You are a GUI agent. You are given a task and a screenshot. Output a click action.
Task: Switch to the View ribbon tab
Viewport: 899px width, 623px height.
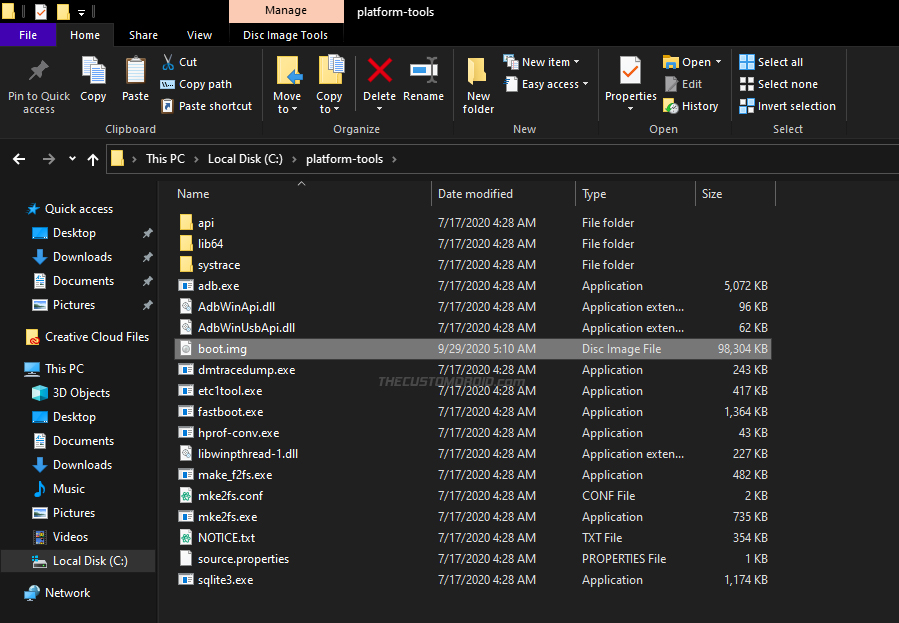[200, 36]
